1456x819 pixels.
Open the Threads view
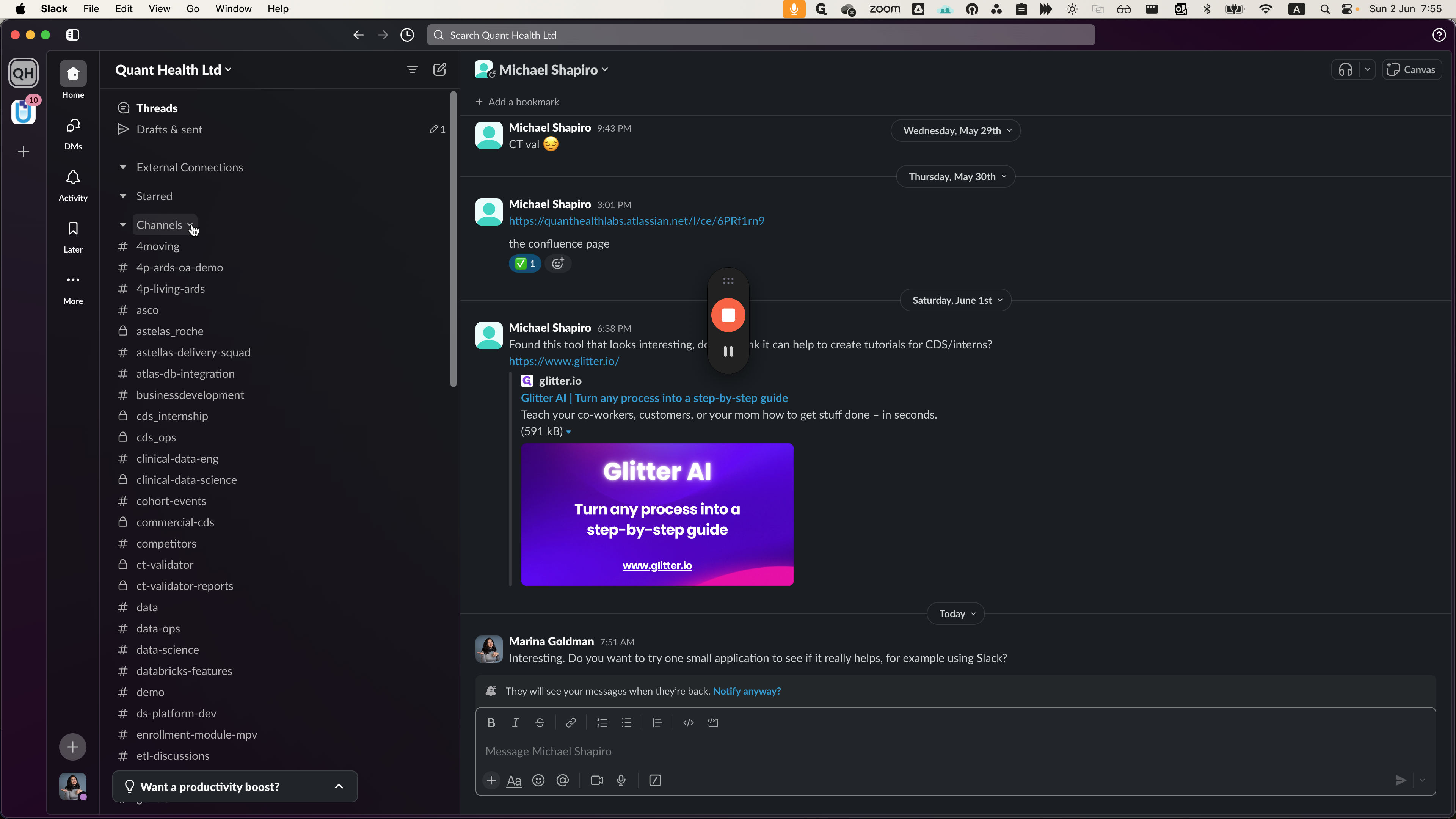157,108
